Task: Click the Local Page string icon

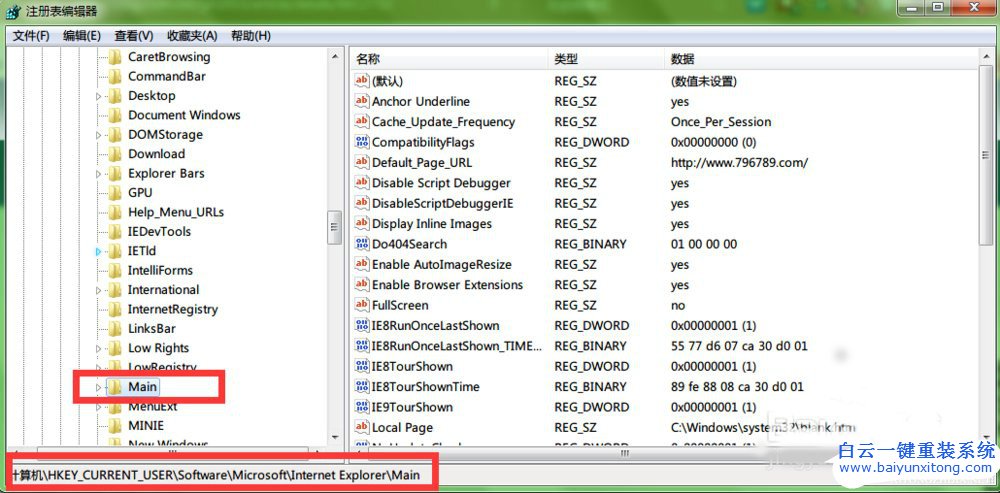Action: click(362, 427)
